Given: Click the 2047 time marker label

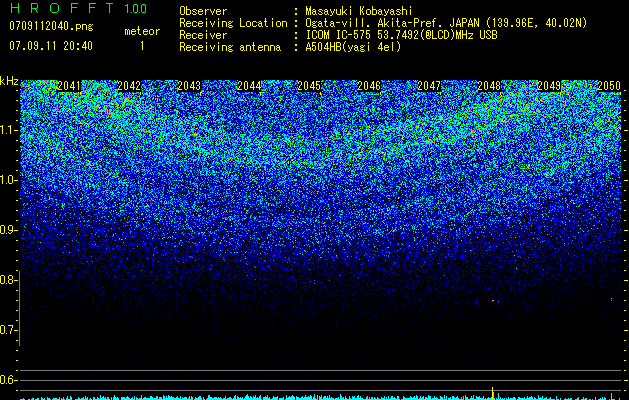Looking at the screenshot, I should [429, 86].
